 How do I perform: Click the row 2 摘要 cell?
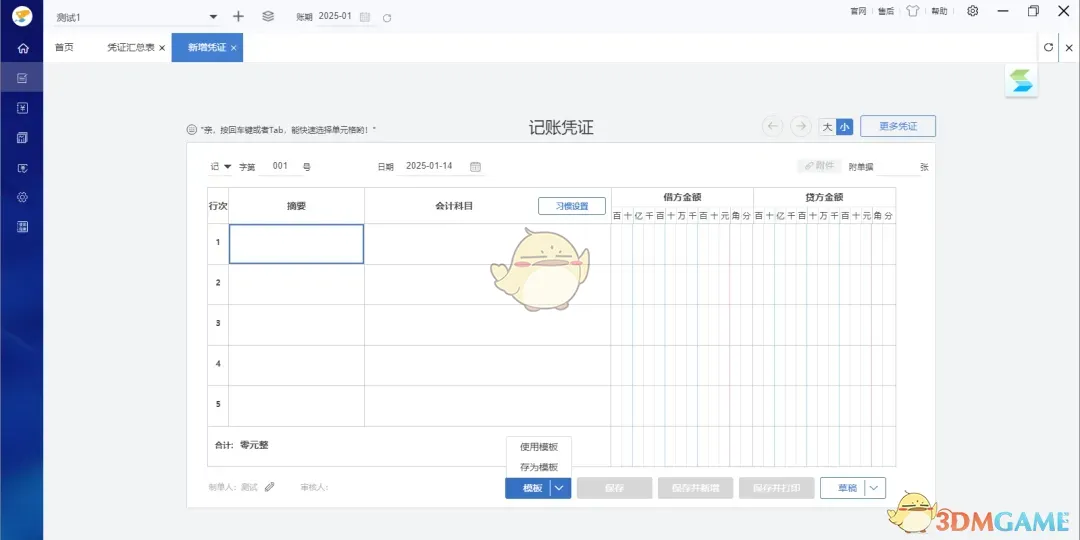pos(296,284)
